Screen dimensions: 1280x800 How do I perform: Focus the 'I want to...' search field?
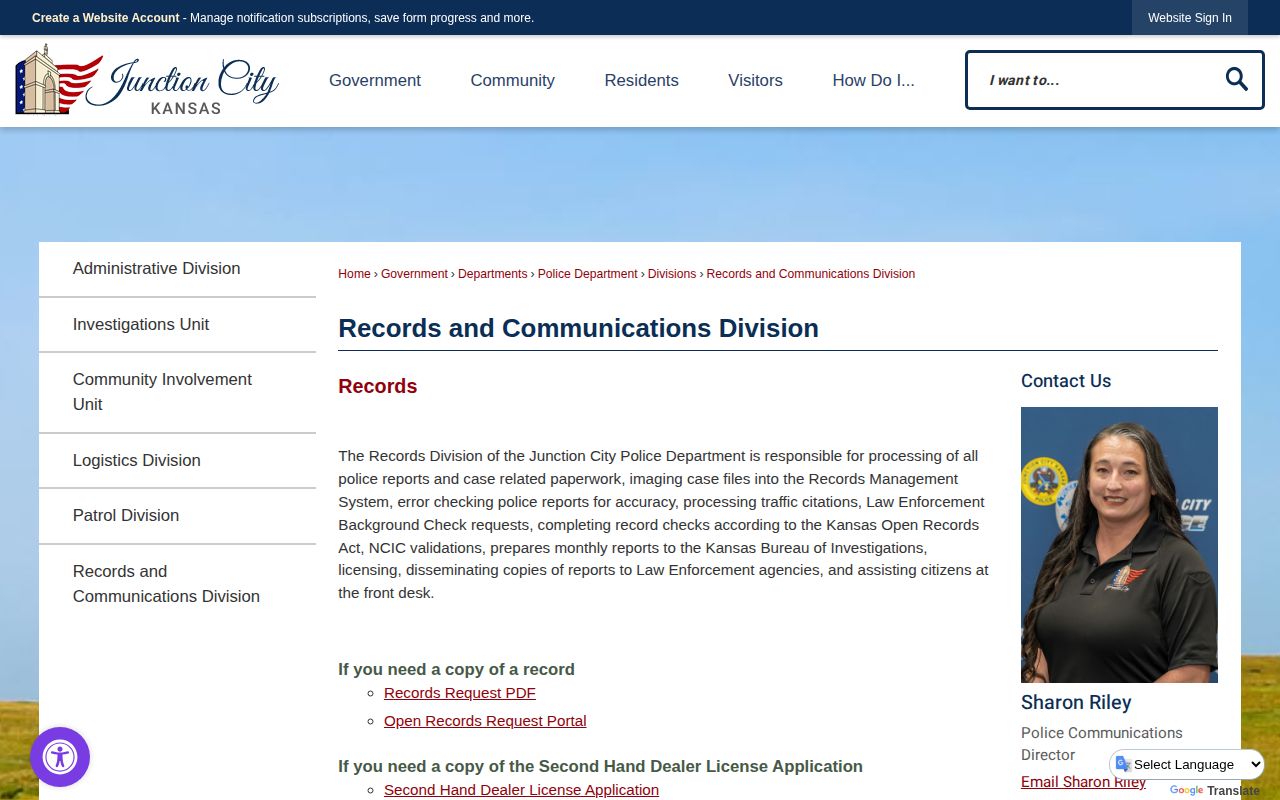(1095, 80)
